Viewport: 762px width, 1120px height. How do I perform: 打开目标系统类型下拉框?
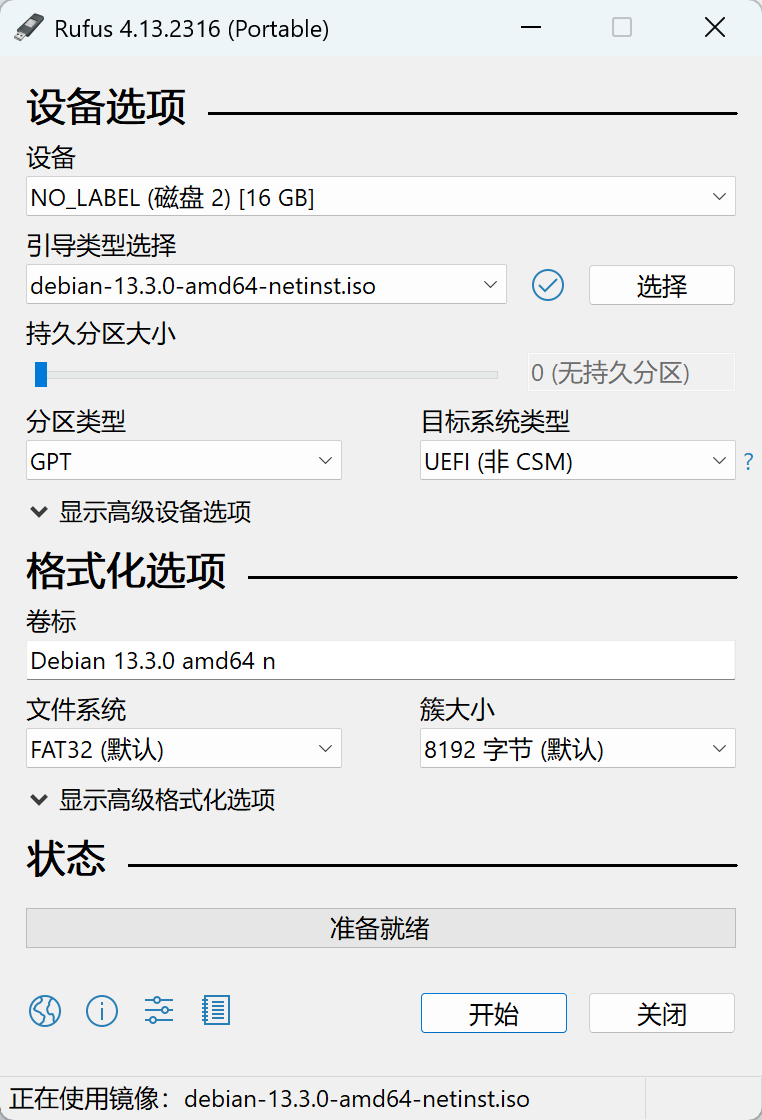577,461
